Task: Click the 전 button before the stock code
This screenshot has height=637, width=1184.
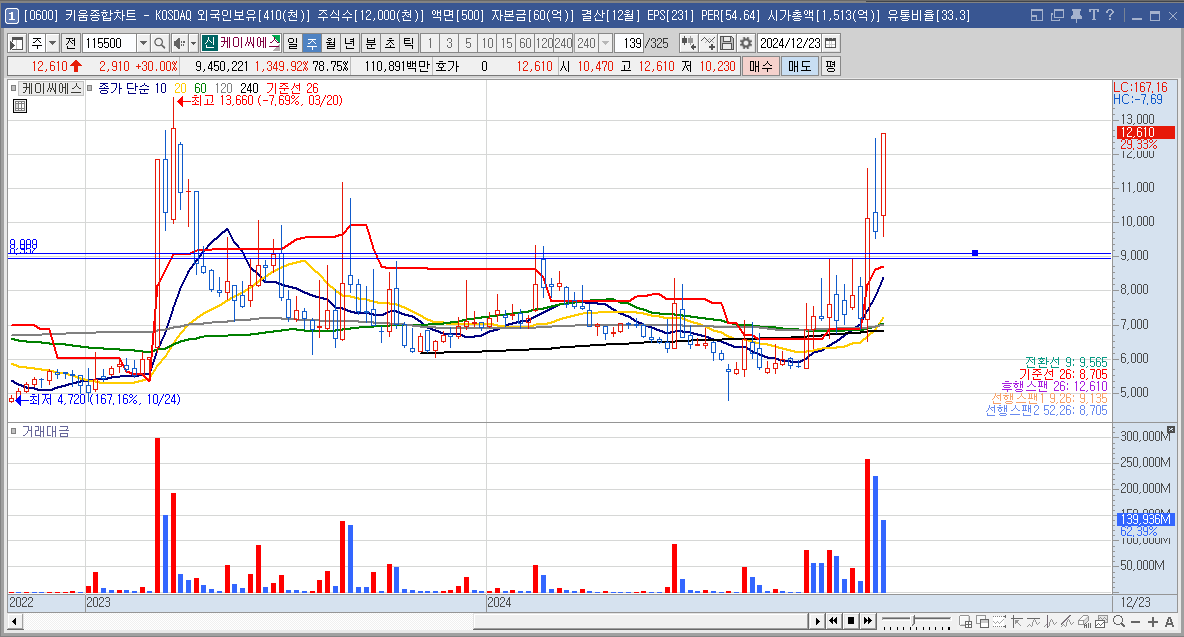Action: coord(70,43)
